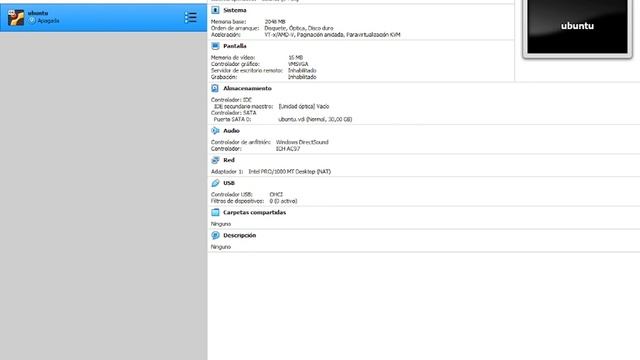This screenshot has width=640, height=360.
Task: Click 'Ninguno' under Carpetas compartidas
Action: tap(221, 224)
